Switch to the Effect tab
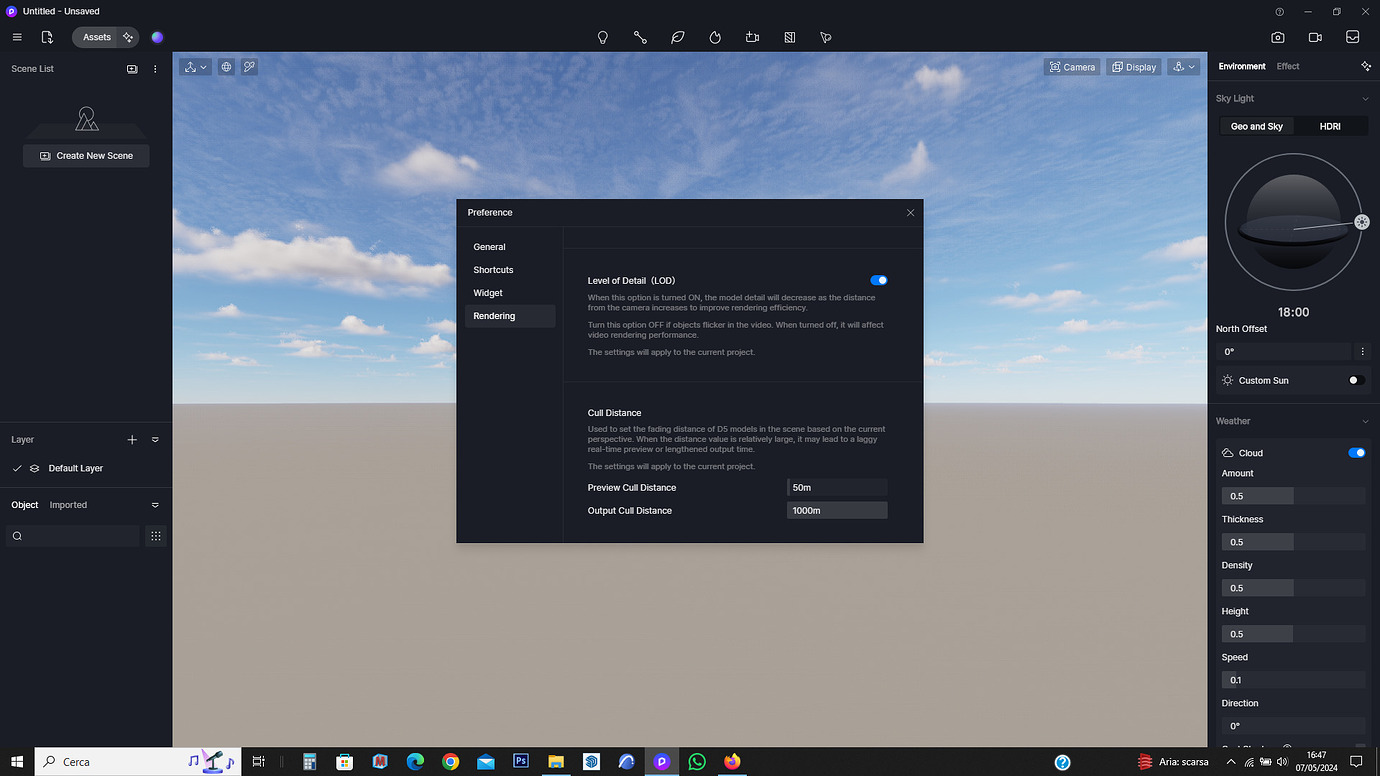Viewport: 1380px width, 776px height. pyautogui.click(x=1288, y=66)
